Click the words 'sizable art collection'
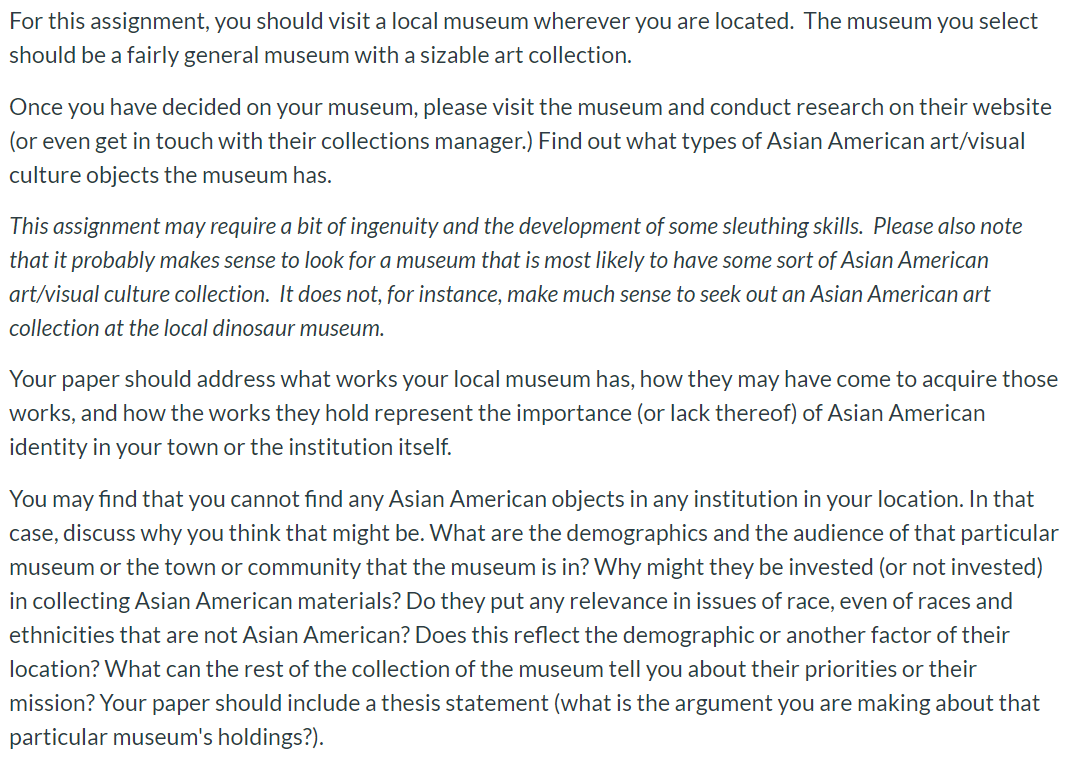1087x768 pixels. click(x=525, y=55)
